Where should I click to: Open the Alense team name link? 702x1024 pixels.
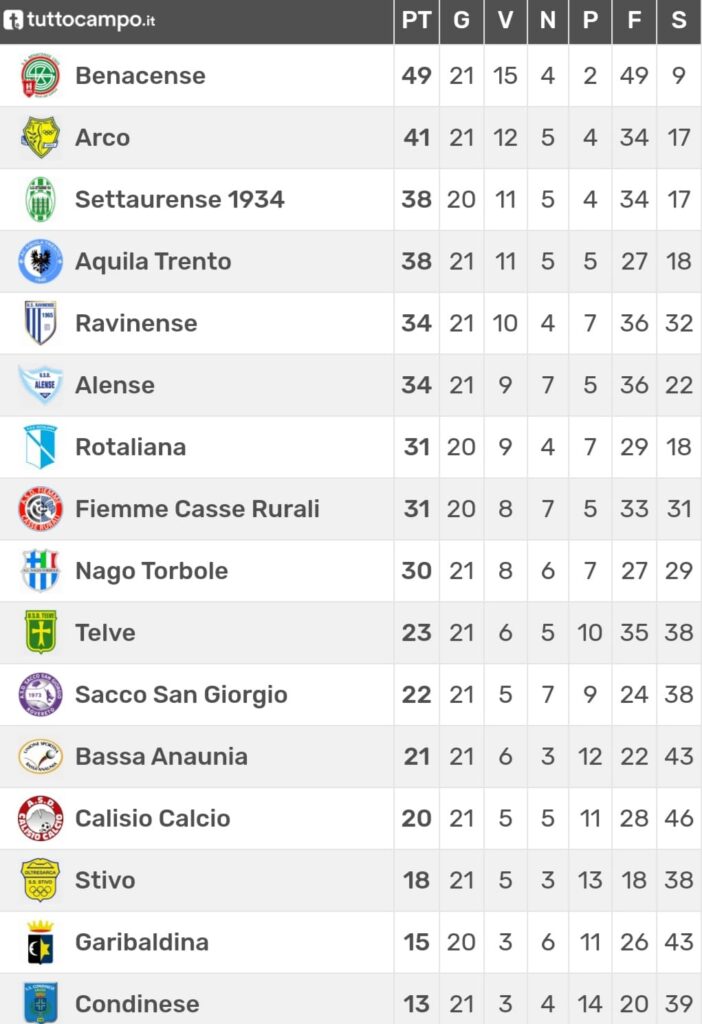tap(115, 385)
